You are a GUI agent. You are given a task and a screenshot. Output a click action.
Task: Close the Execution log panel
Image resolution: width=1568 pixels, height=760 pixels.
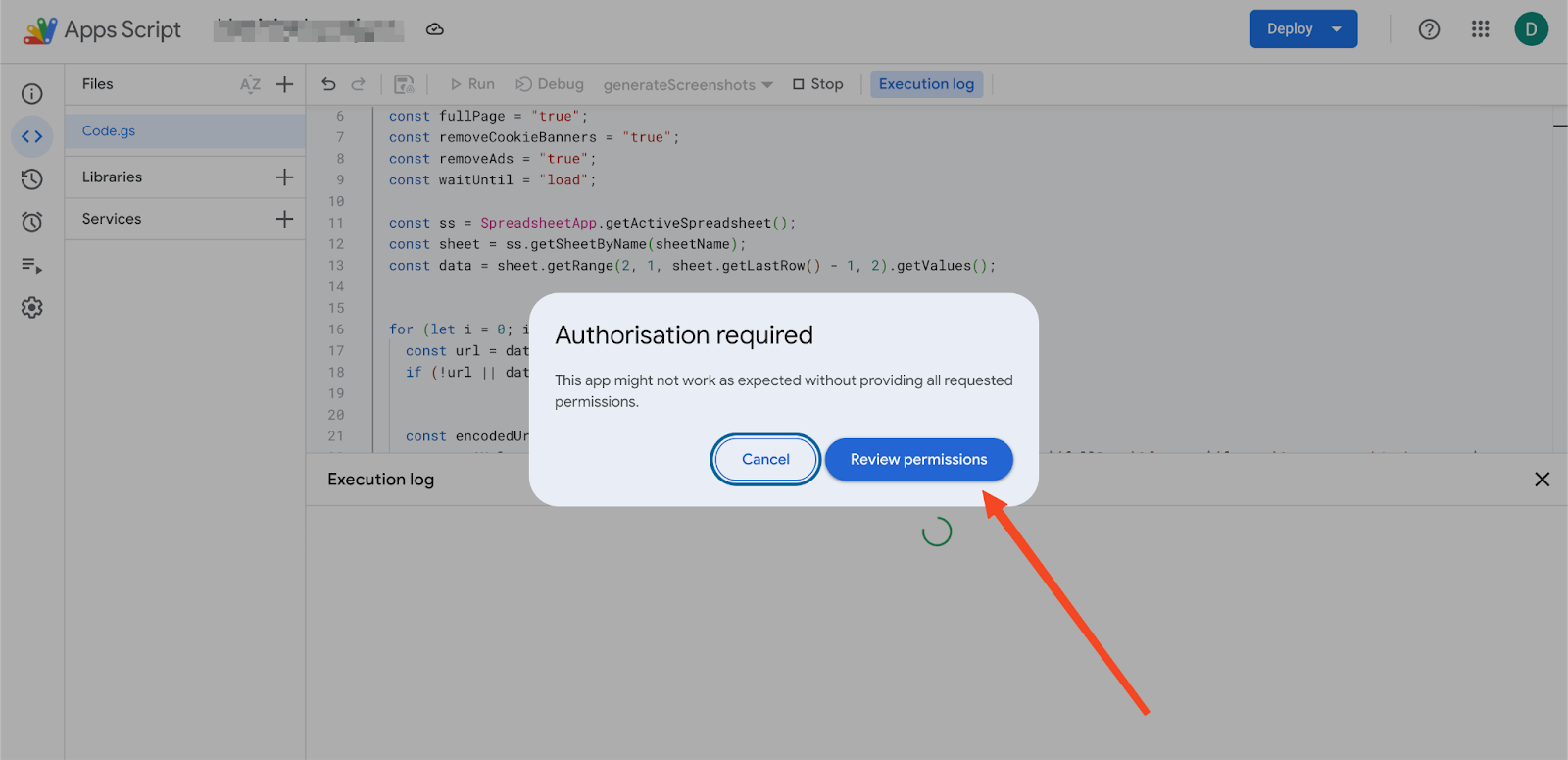click(x=1542, y=480)
